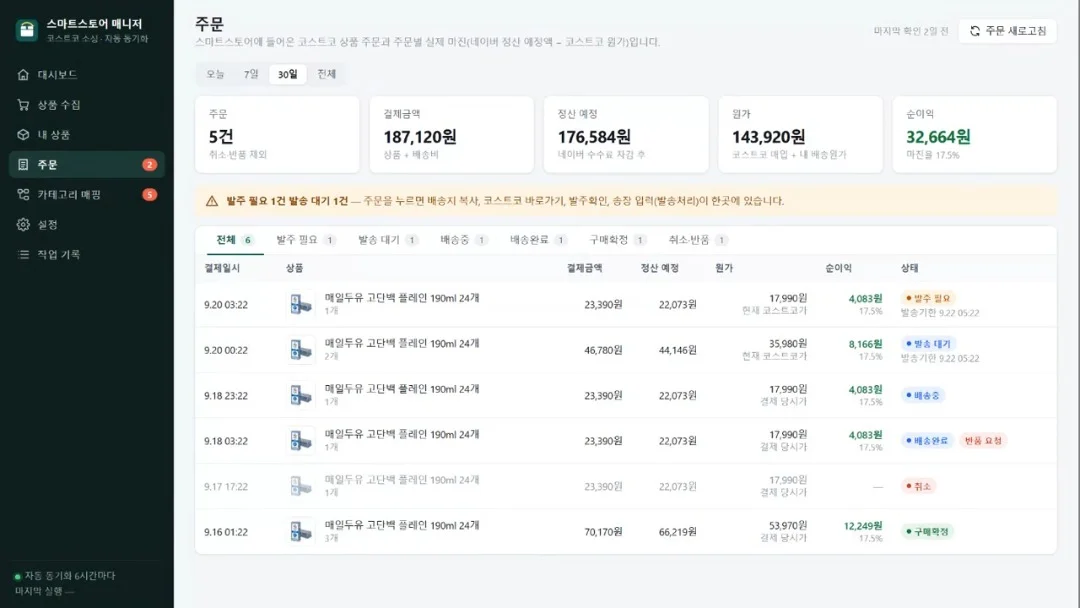The height and width of the screenshot is (608, 1080).
Task: Click payment amount 46,780원
Action: pos(603,350)
